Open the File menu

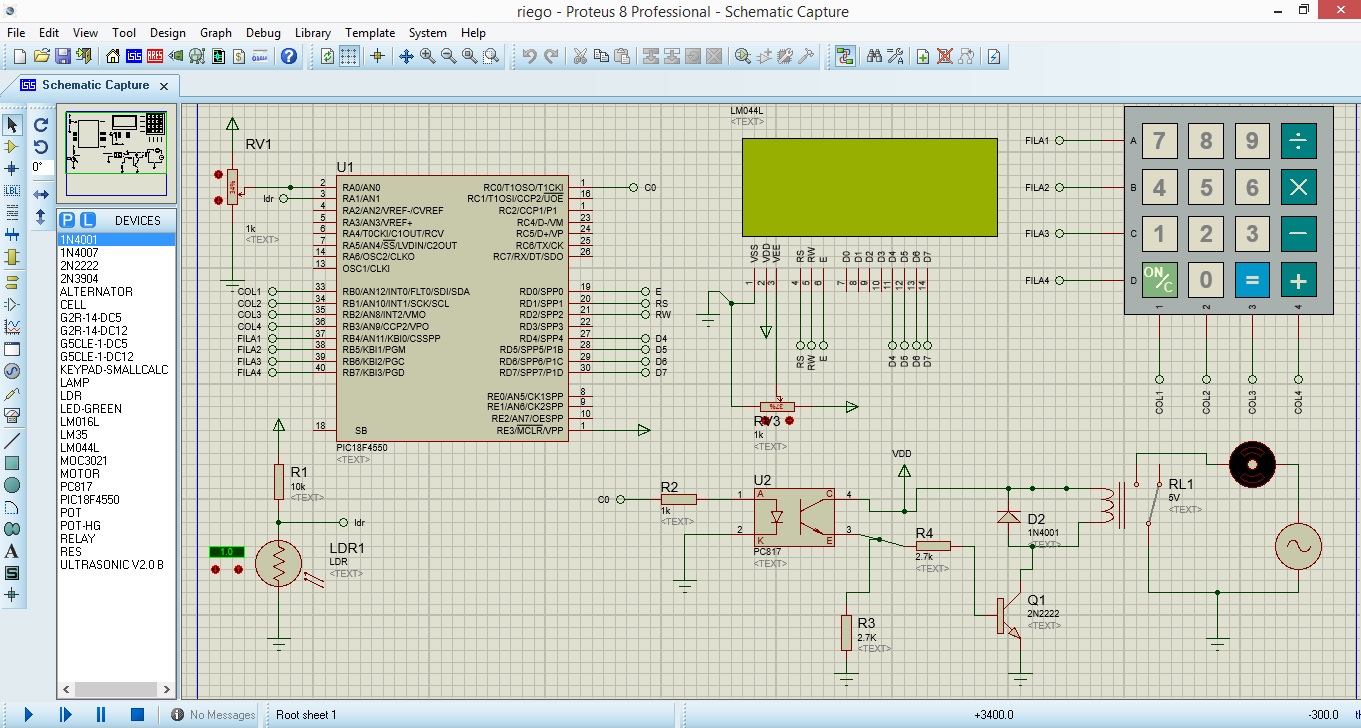[x=16, y=32]
